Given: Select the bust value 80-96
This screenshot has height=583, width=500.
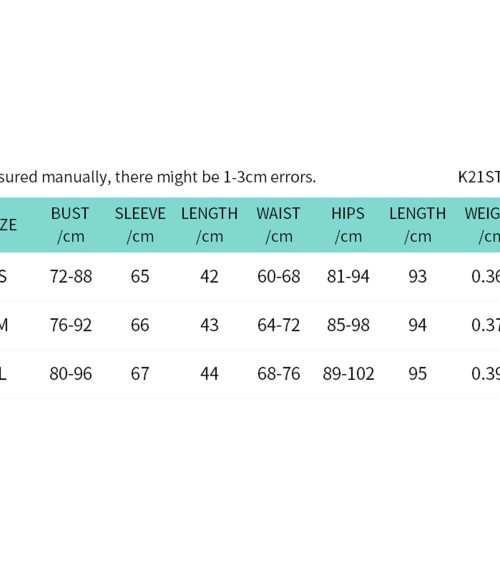Looking at the screenshot, I should tap(71, 374).
